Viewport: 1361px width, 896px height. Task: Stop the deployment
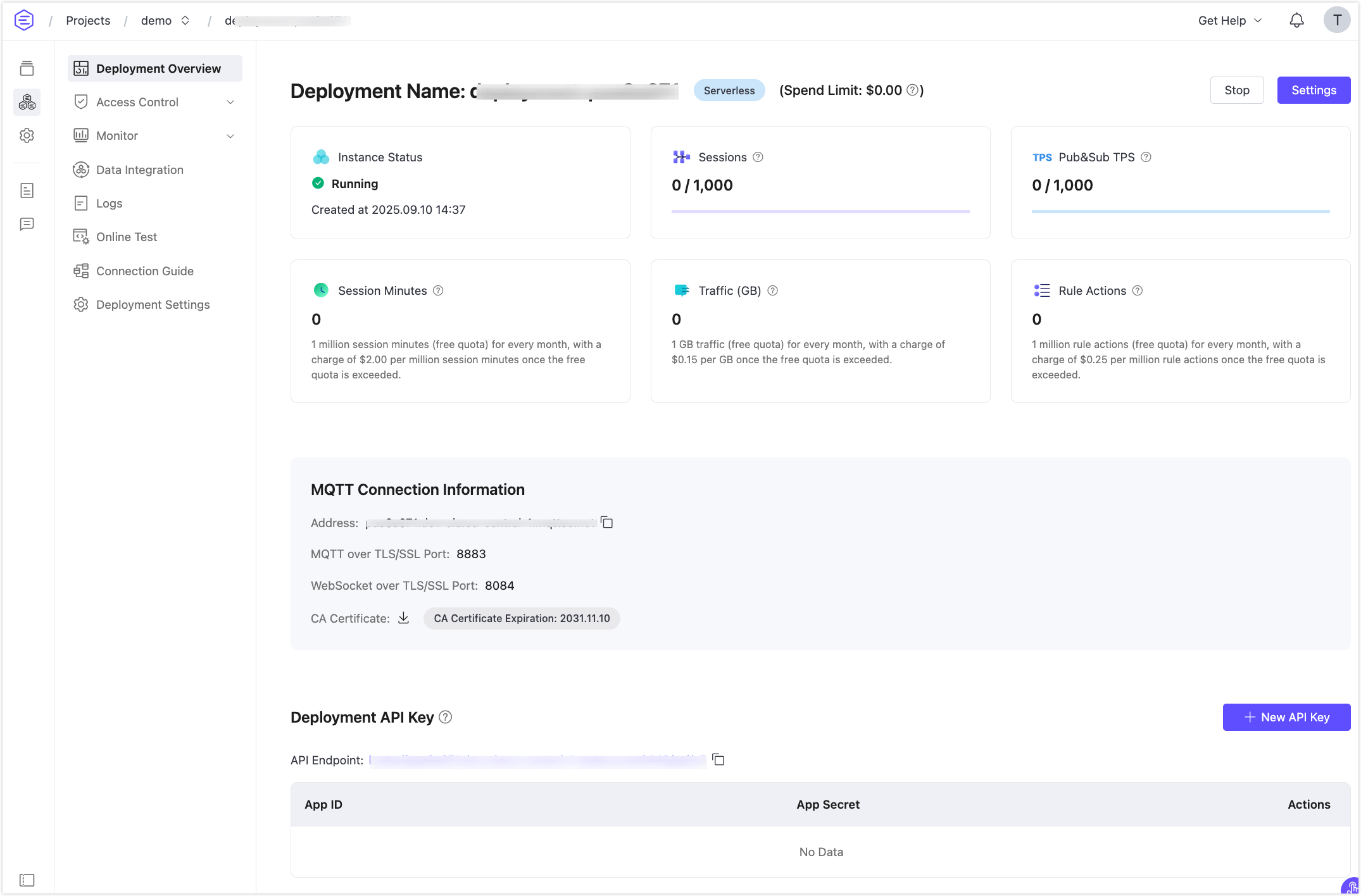click(1236, 90)
